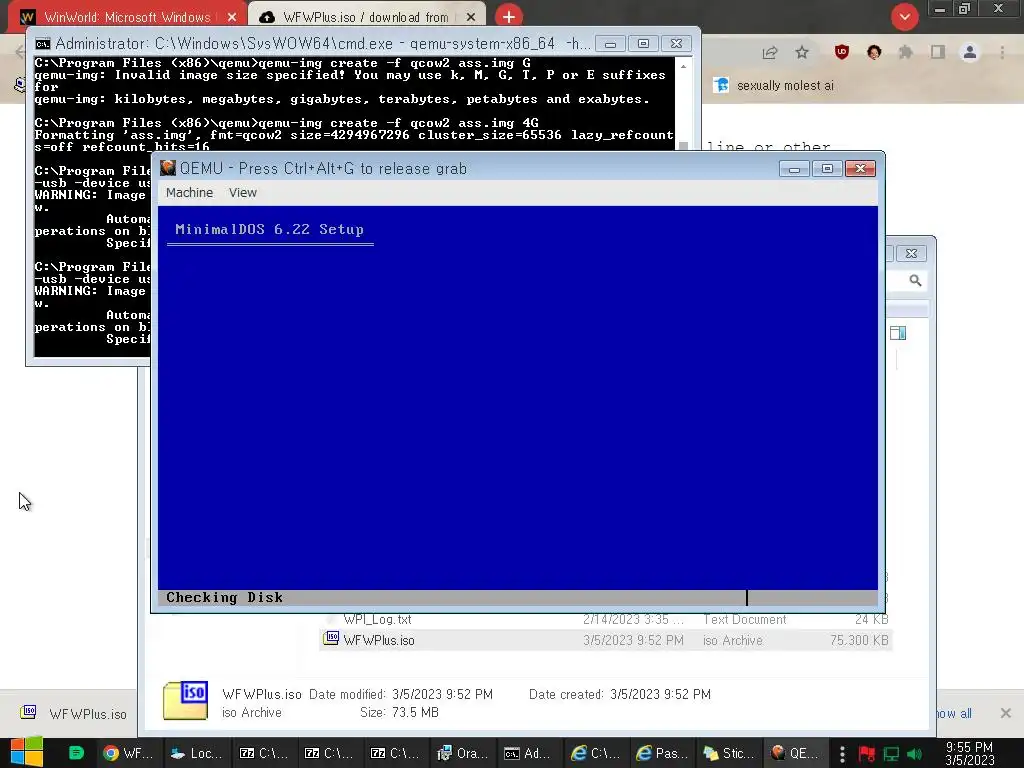Switch to Oracle VirtualBox taskbar button
Viewport: 1024px width, 768px height.
click(x=462, y=753)
